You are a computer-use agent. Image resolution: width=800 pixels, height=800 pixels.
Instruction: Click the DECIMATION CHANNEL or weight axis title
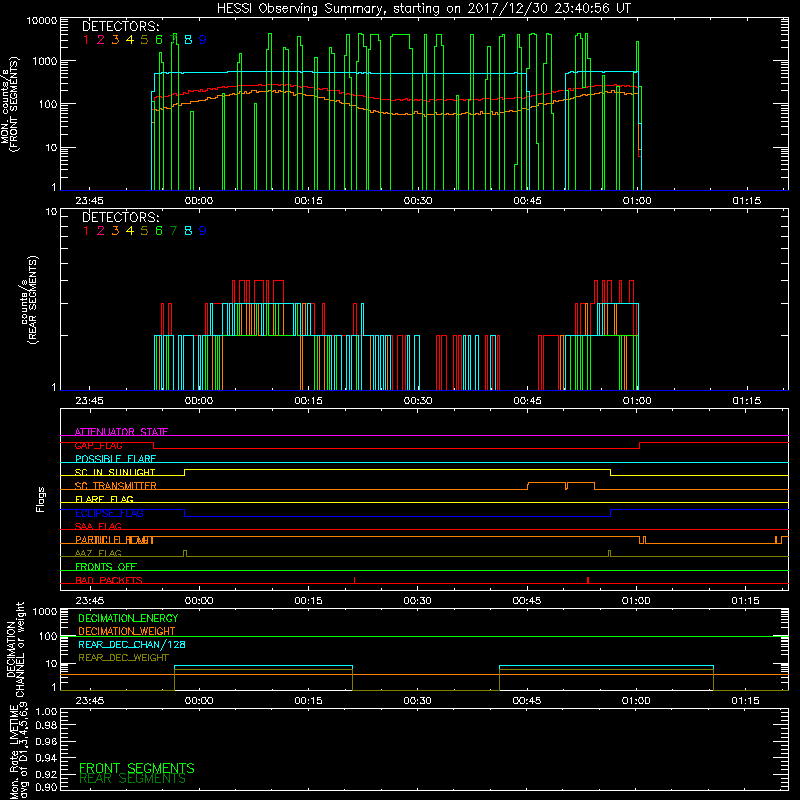click(15, 649)
